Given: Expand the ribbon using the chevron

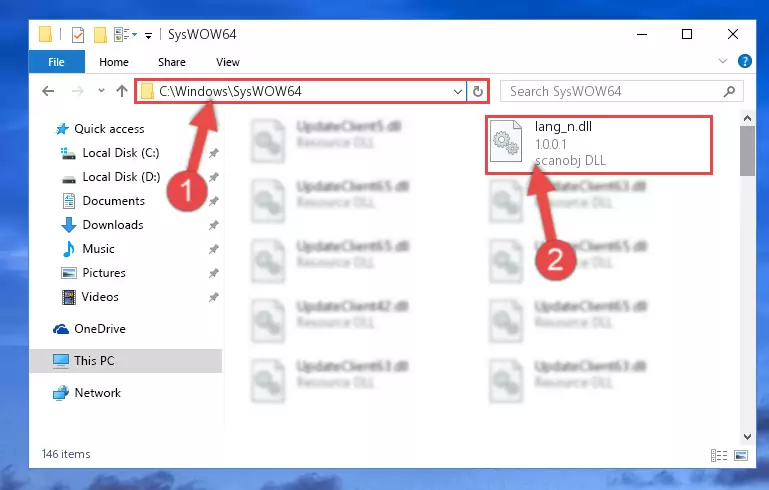Looking at the screenshot, I should click(x=722, y=61).
